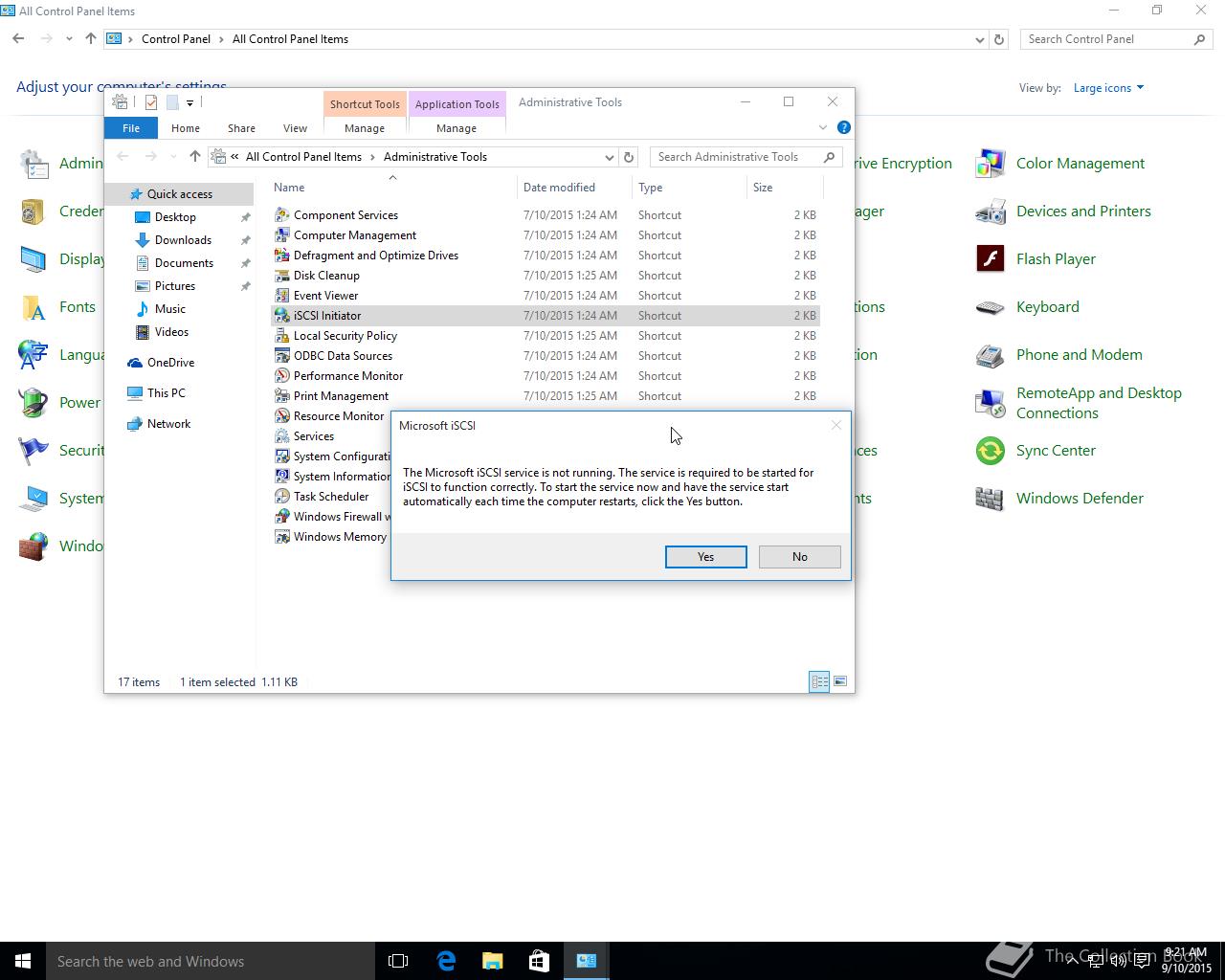Switch to details view button
1225x980 pixels.
coord(819,681)
